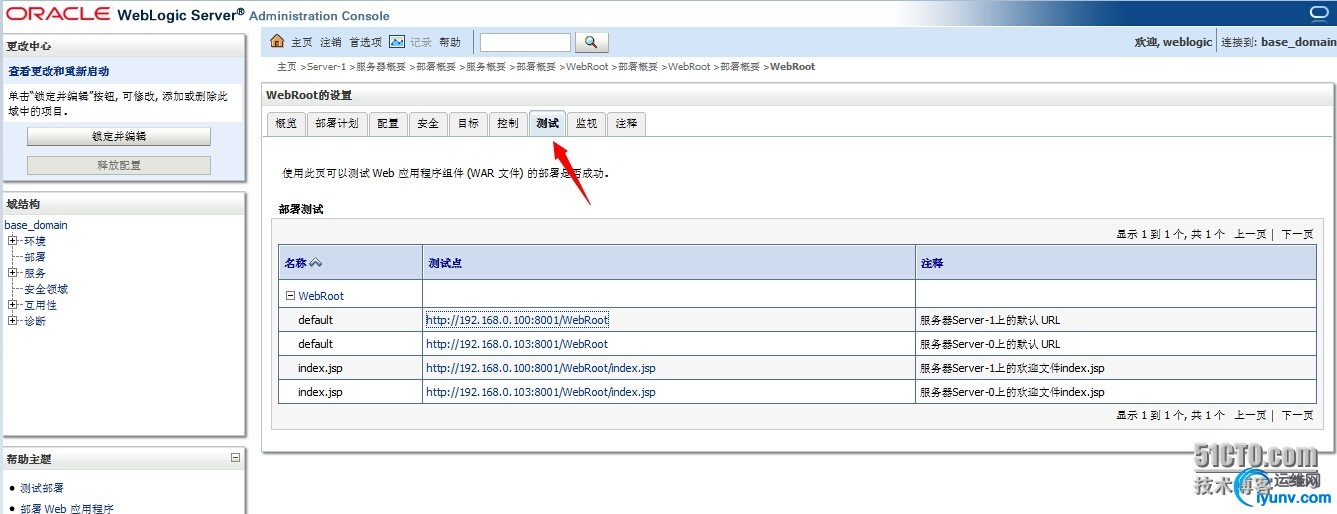This screenshot has width=1337, height=514.
Task: Expand the 环境 tree node
Action: (x=12, y=241)
